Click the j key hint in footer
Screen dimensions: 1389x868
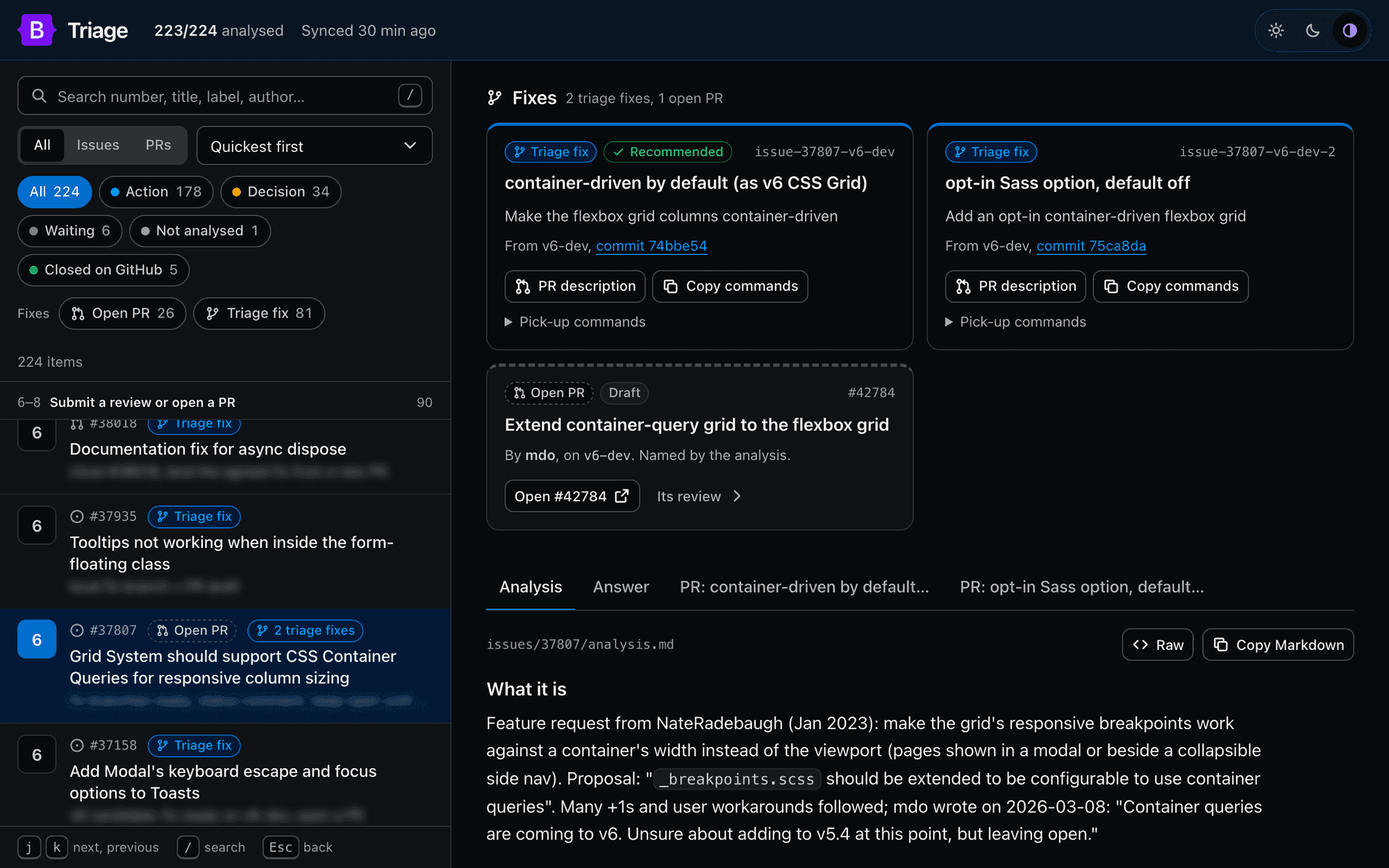(x=28, y=847)
